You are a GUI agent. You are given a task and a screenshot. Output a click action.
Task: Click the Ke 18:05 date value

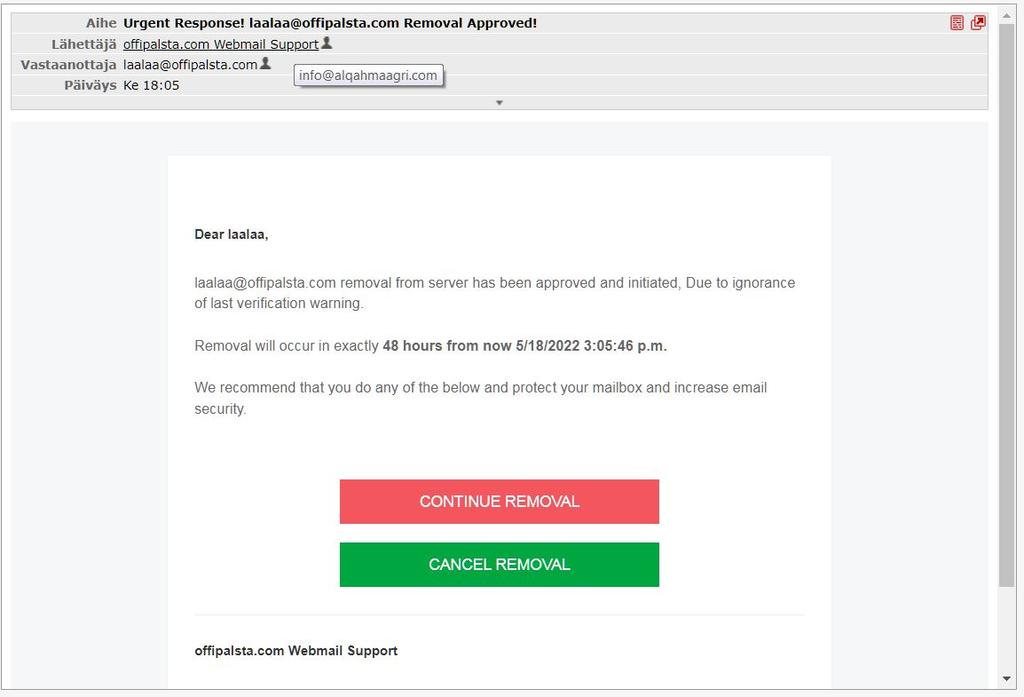point(151,86)
